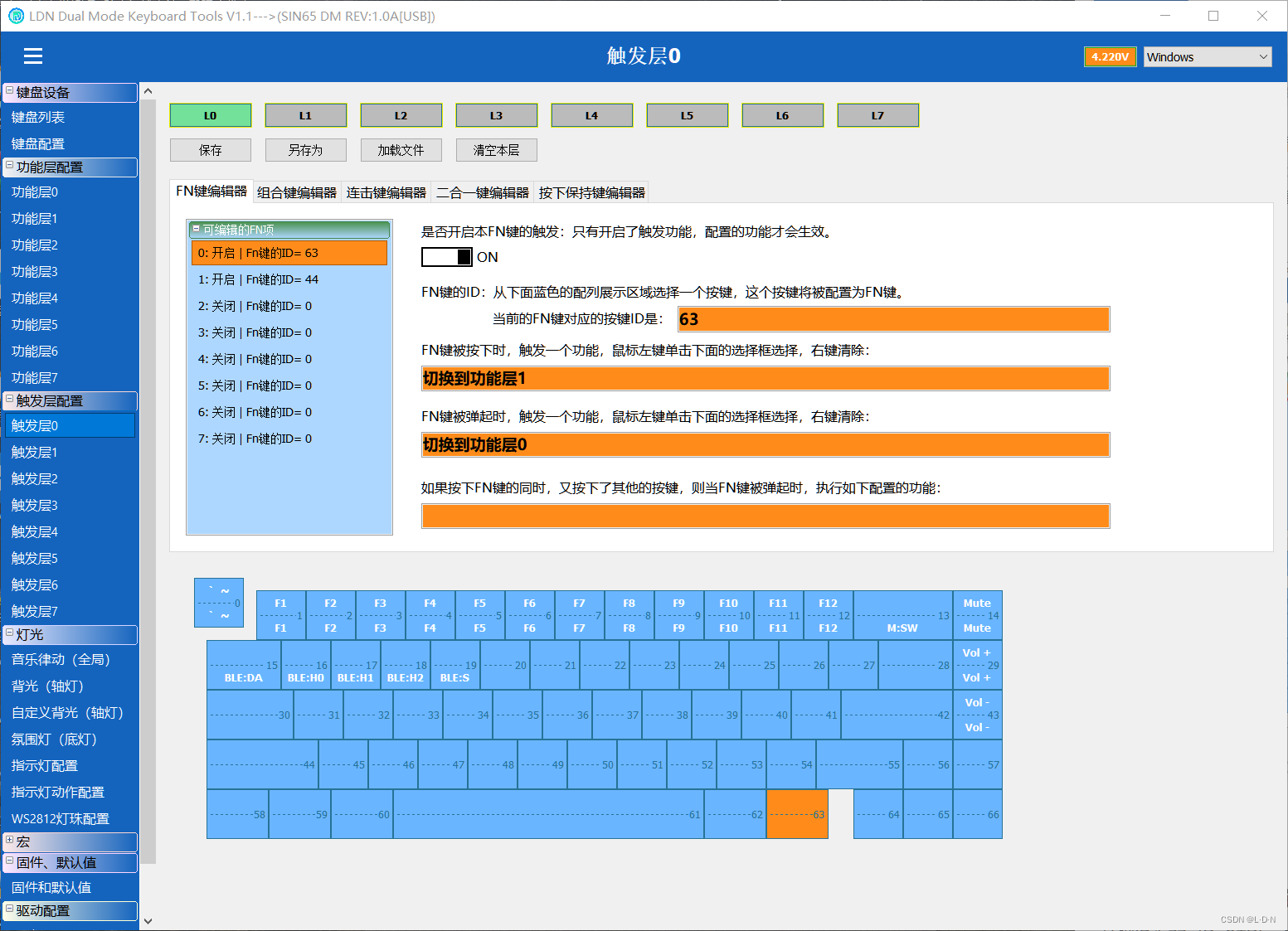
Task: Collapse the 功能层配置 sidebar group
Action: (x=10, y=166)
